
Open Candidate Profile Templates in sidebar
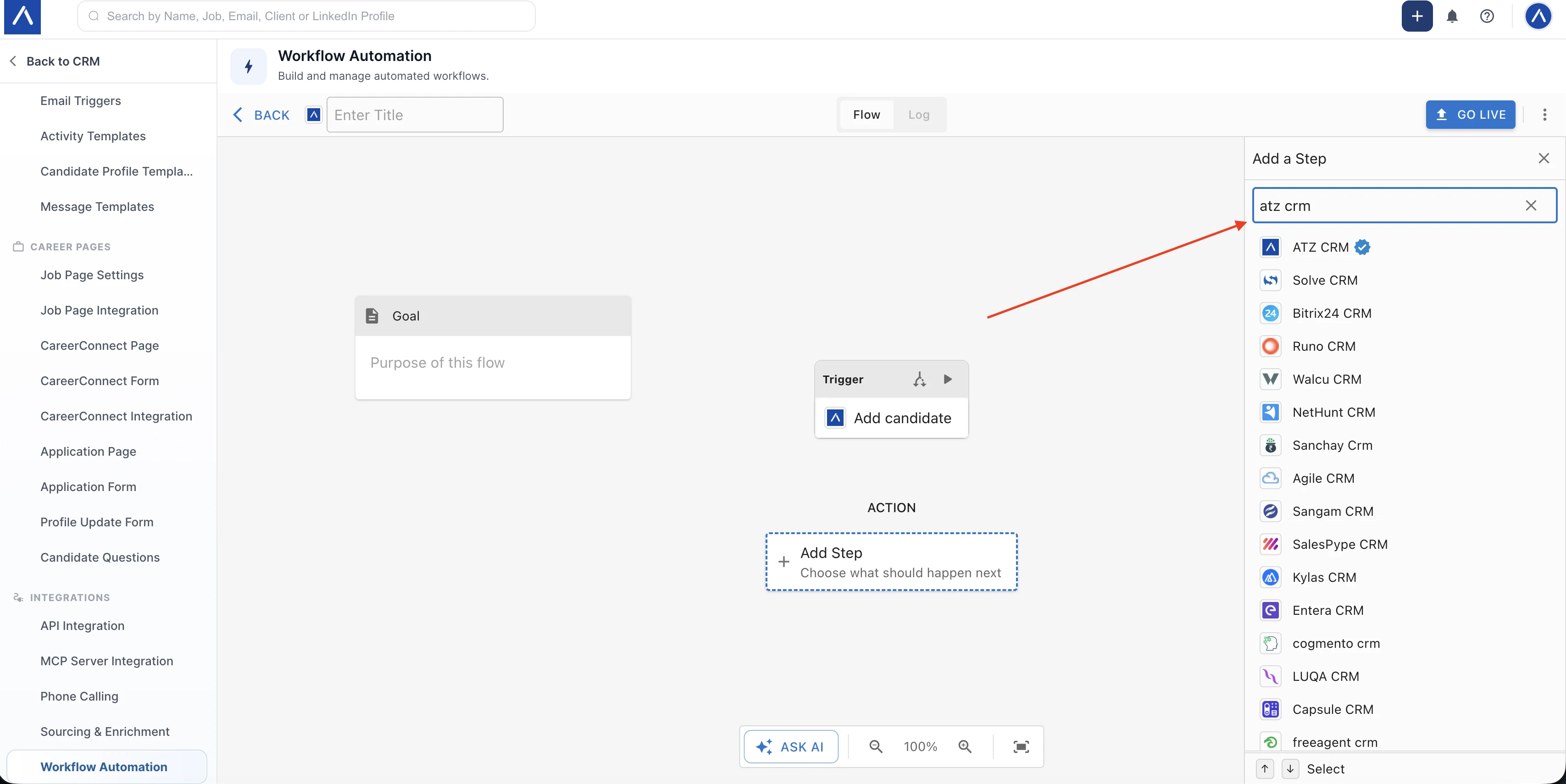point(117,171)
